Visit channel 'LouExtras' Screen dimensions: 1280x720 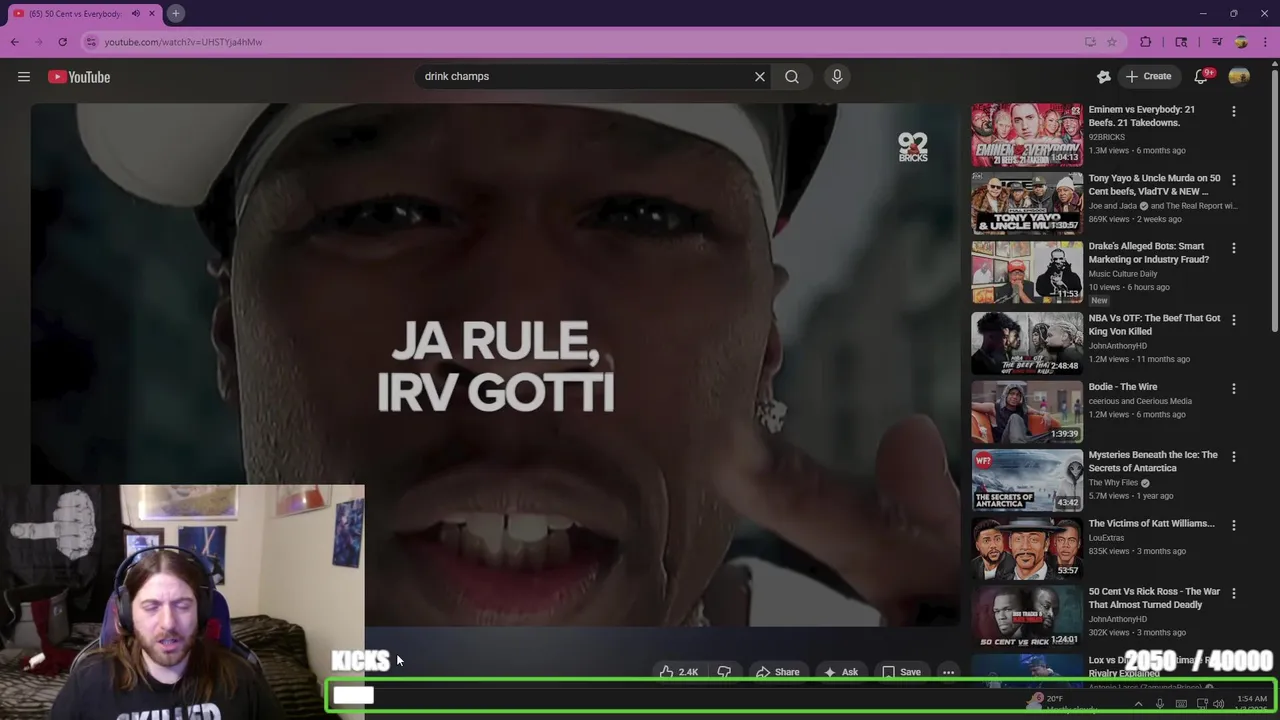point(1107,537)
